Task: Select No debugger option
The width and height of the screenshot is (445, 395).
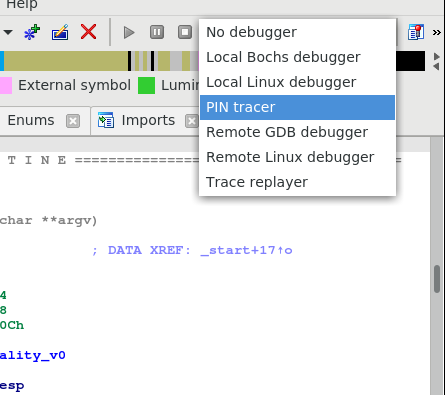Action: click(x=297, y=32)
